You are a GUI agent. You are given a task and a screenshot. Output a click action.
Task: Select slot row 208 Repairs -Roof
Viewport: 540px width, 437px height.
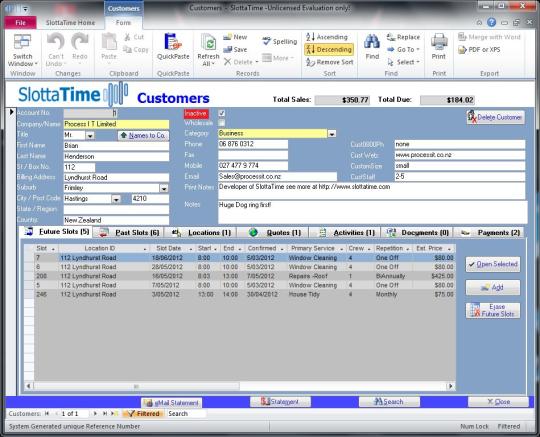coord(240,276)
